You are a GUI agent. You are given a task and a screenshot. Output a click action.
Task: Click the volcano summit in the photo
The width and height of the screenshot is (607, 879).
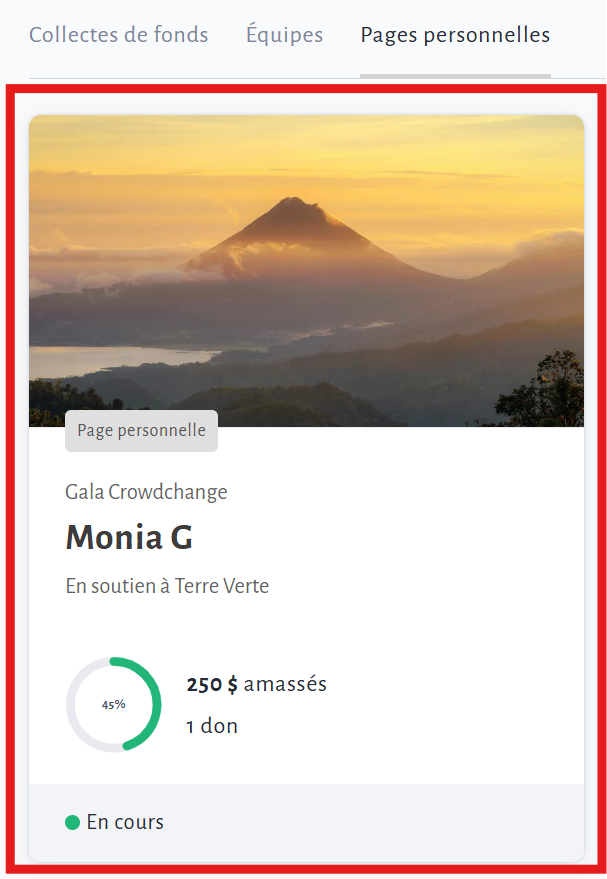pyautogui.click(x=291, y=203)
